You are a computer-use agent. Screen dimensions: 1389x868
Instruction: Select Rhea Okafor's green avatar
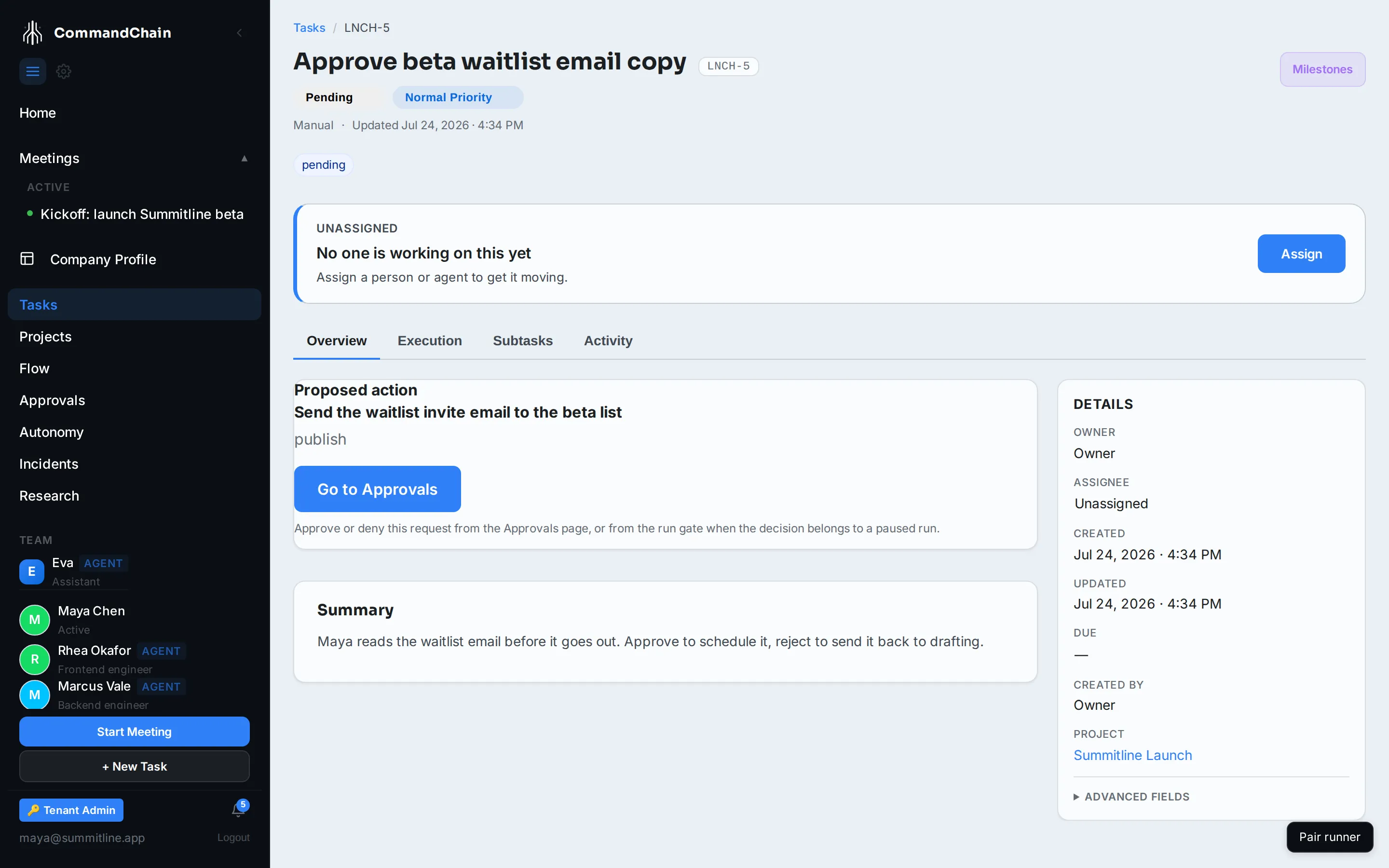click(x=35, y=659)
